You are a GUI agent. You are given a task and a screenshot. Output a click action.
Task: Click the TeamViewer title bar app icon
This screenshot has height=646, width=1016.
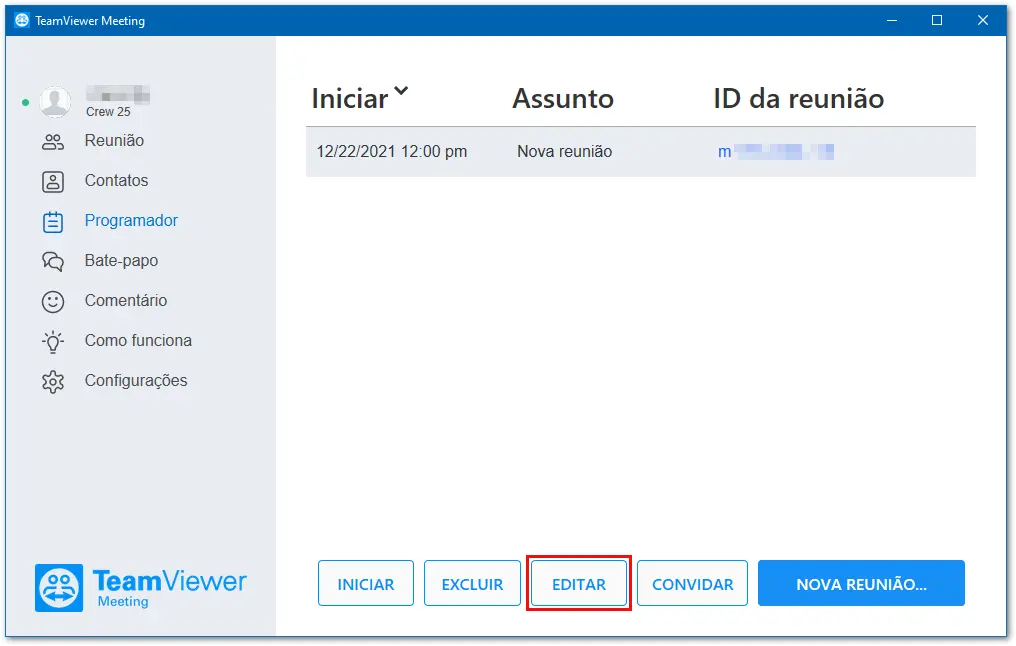21,20
